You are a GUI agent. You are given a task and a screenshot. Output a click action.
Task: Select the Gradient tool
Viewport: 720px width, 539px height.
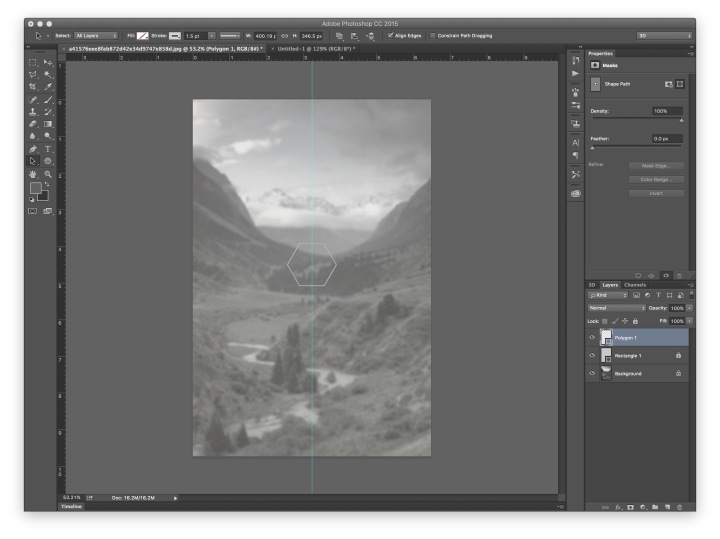click(x=48, y=124)
